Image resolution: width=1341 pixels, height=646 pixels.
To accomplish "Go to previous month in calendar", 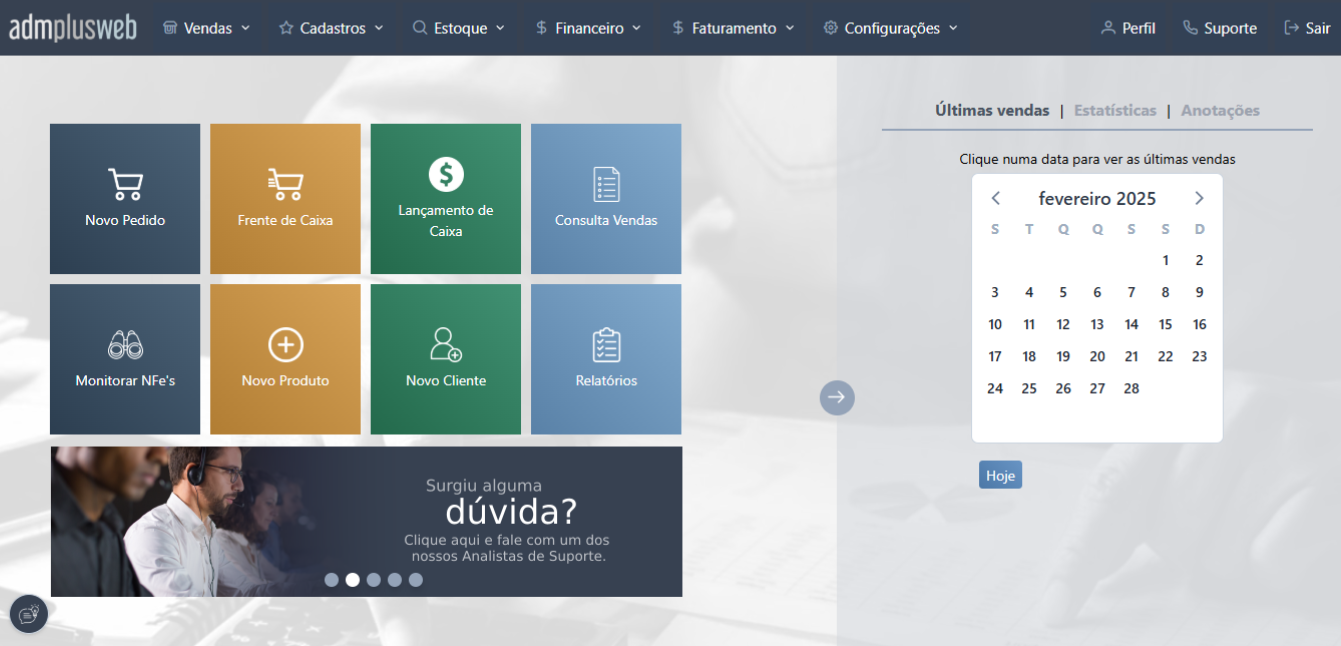I will point(995,198).
